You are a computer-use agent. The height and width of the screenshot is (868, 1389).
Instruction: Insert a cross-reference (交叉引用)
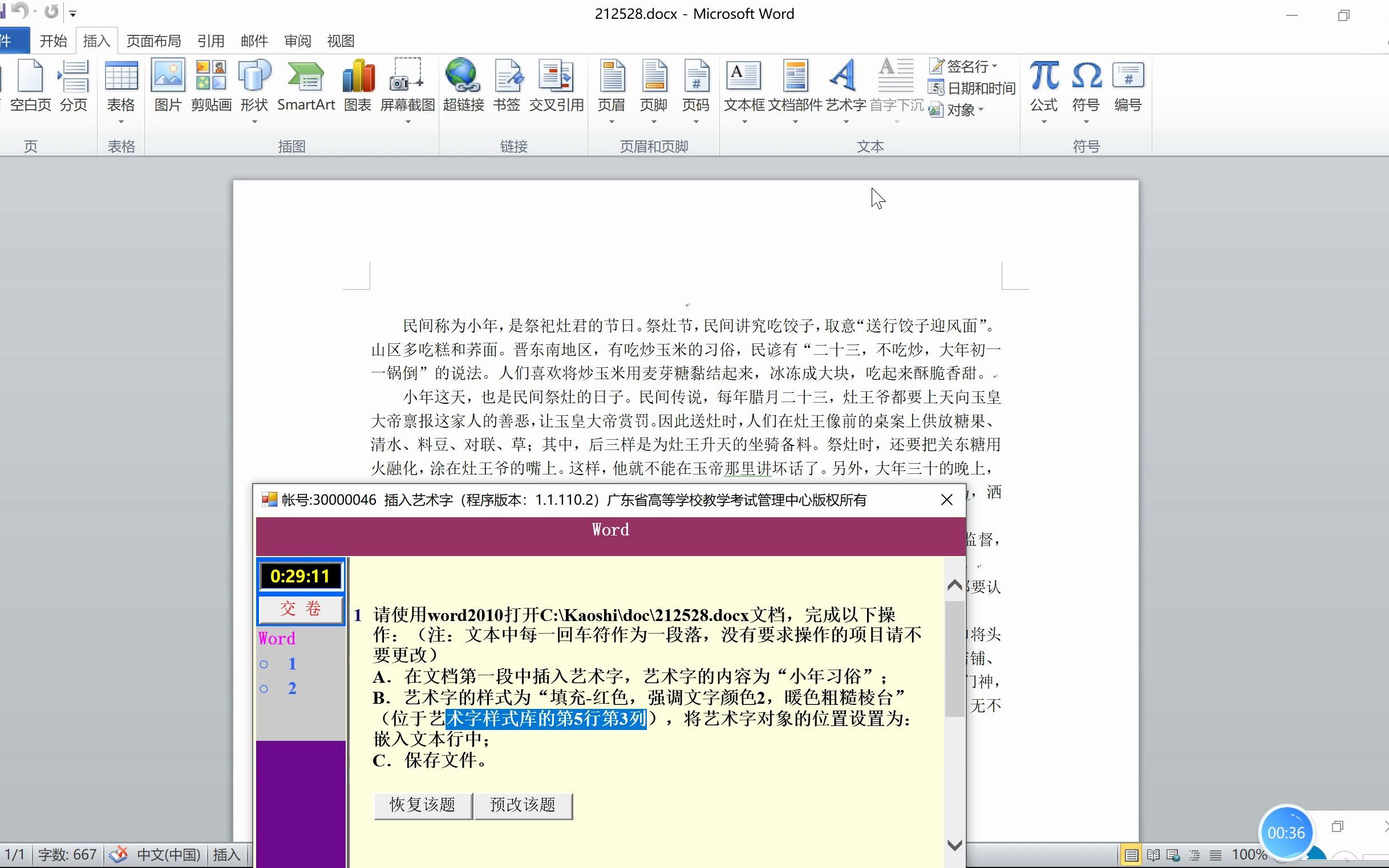click(556, 86)
